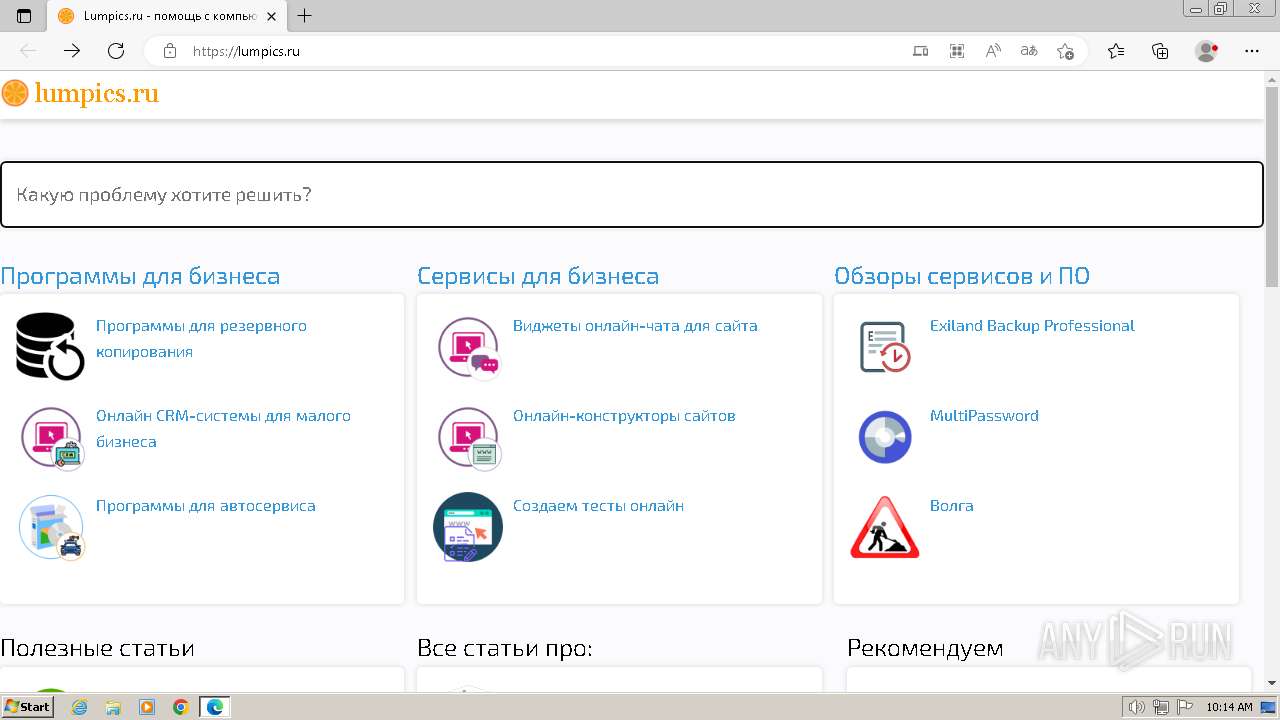Click the MultiPassword disc icon
The width and height of the screenshot is (1280, 720).
pyautogui.click(x=885, y=437)
